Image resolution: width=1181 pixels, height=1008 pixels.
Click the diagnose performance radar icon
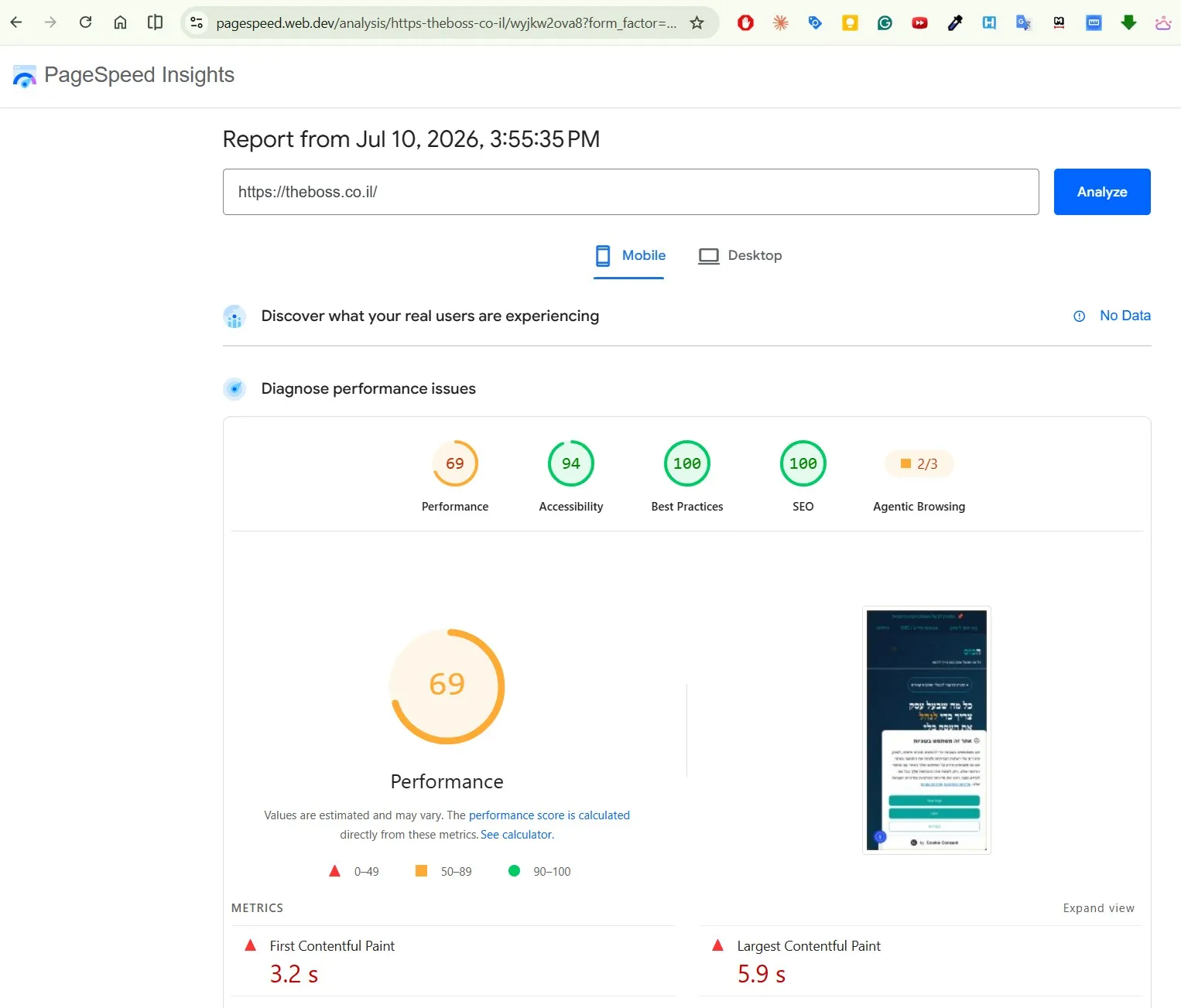click(234, 389)
